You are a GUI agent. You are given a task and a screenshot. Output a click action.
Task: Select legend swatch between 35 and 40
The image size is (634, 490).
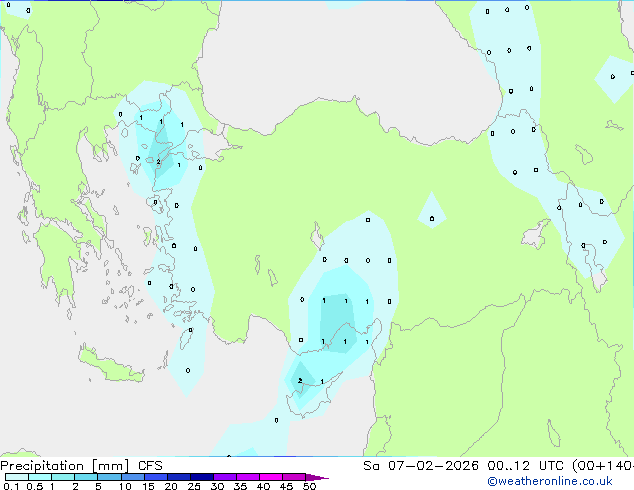pos(247,477)
